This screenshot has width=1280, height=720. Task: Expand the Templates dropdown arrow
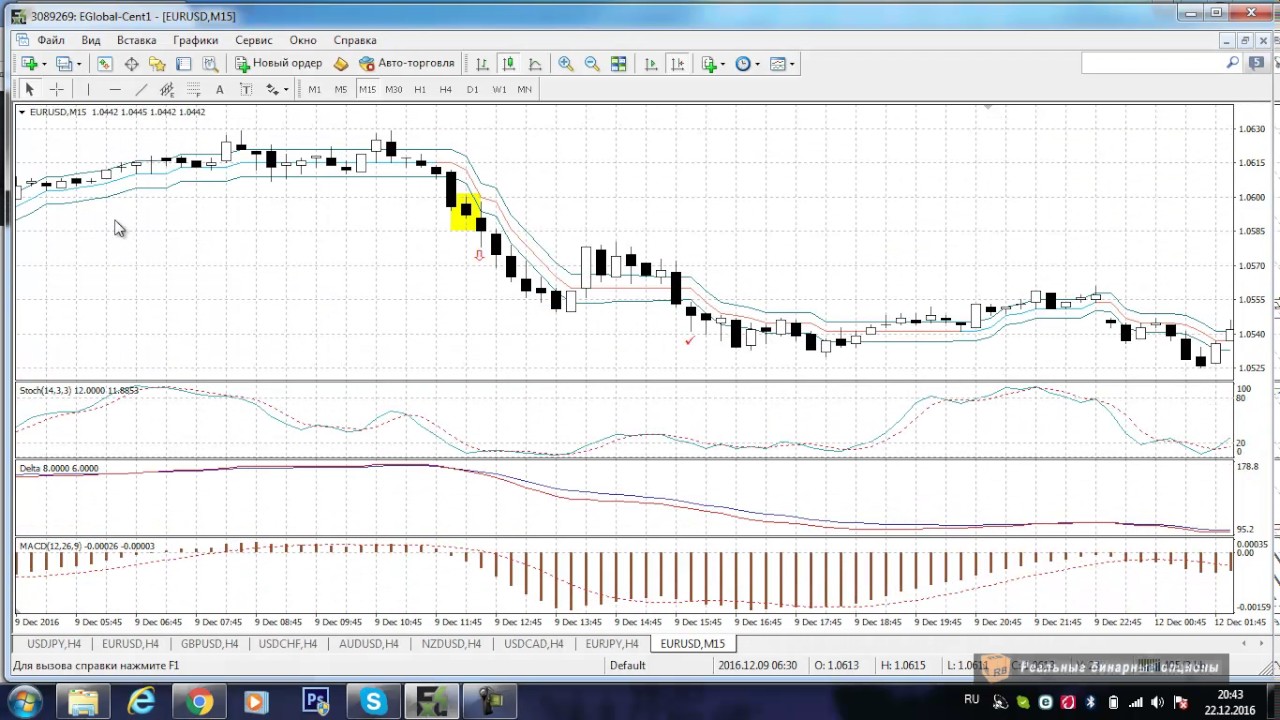click(x=792, y=64)
